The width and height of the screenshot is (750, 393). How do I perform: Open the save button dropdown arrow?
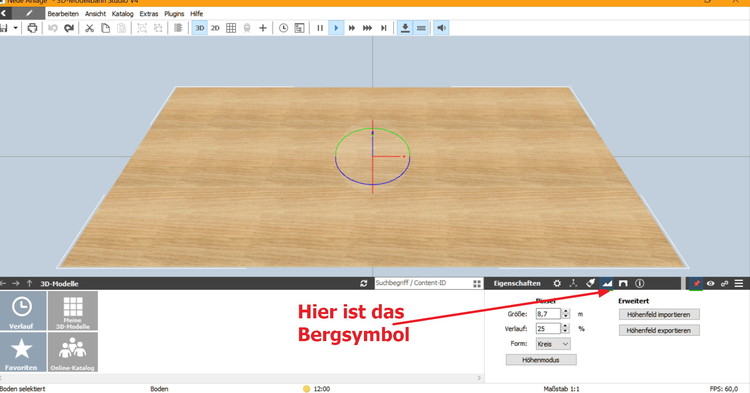pyautogui.click(x=15, y=28)
